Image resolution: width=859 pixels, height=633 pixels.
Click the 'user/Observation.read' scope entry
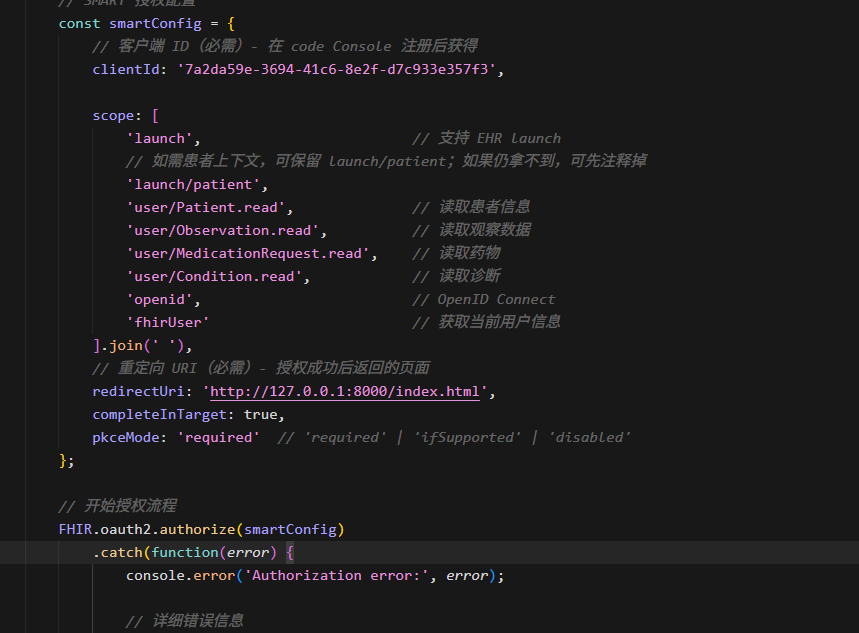point(226,230)
